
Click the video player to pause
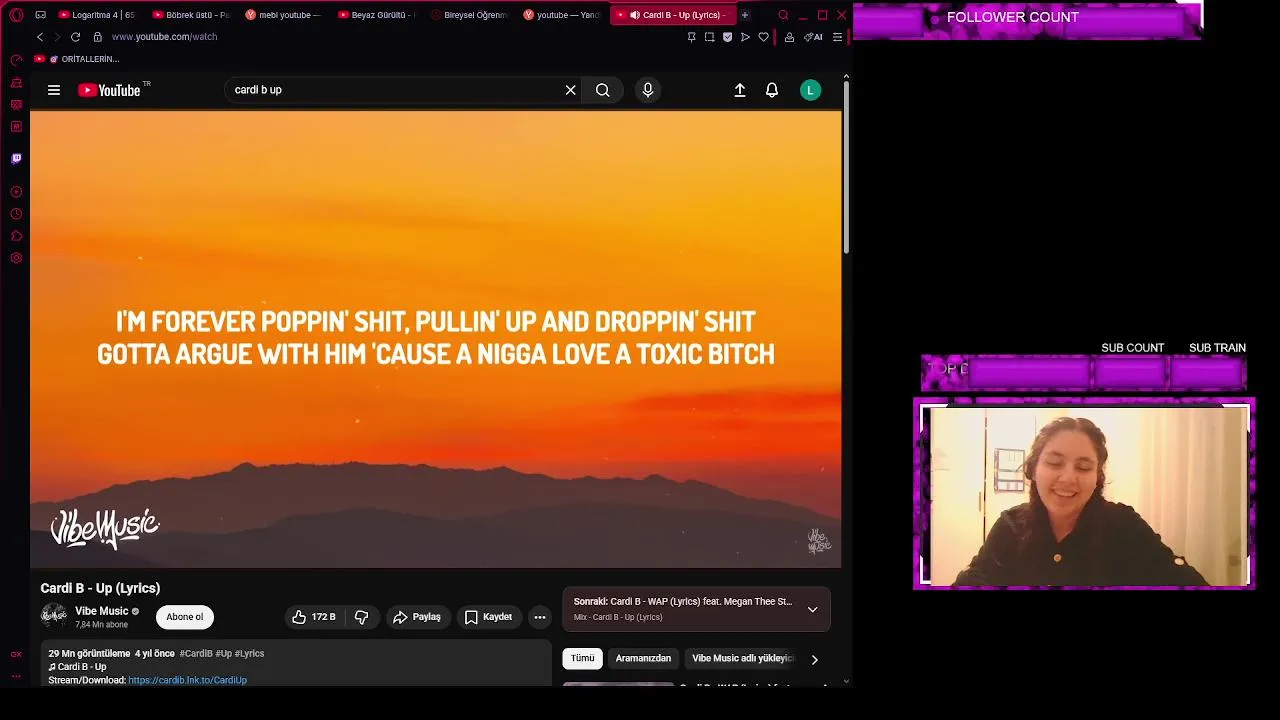click(x=436, y=338)
